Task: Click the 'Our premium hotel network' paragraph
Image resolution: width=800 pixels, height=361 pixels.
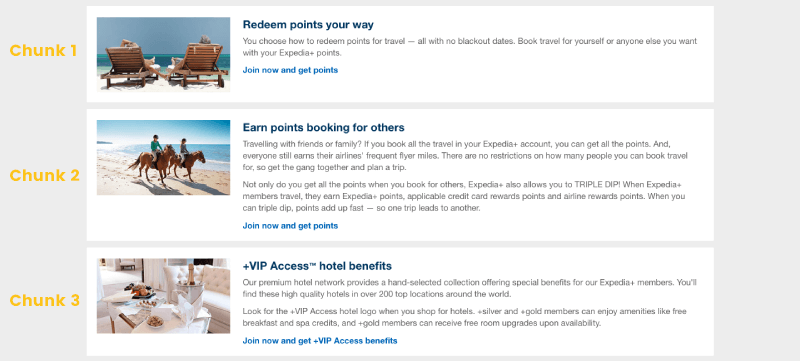Action: (470, 288)
